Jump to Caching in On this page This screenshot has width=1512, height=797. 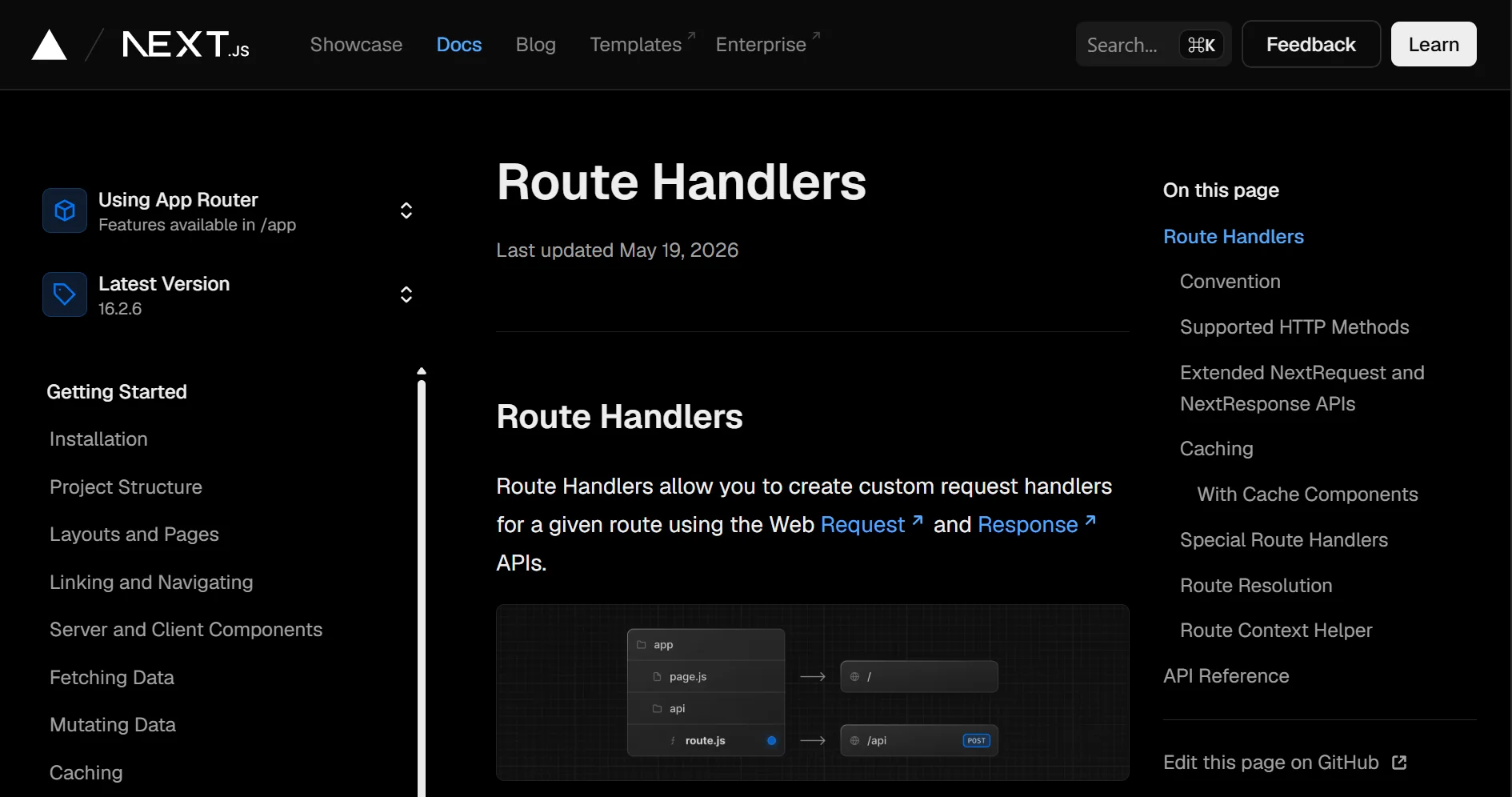point(1217,449)
